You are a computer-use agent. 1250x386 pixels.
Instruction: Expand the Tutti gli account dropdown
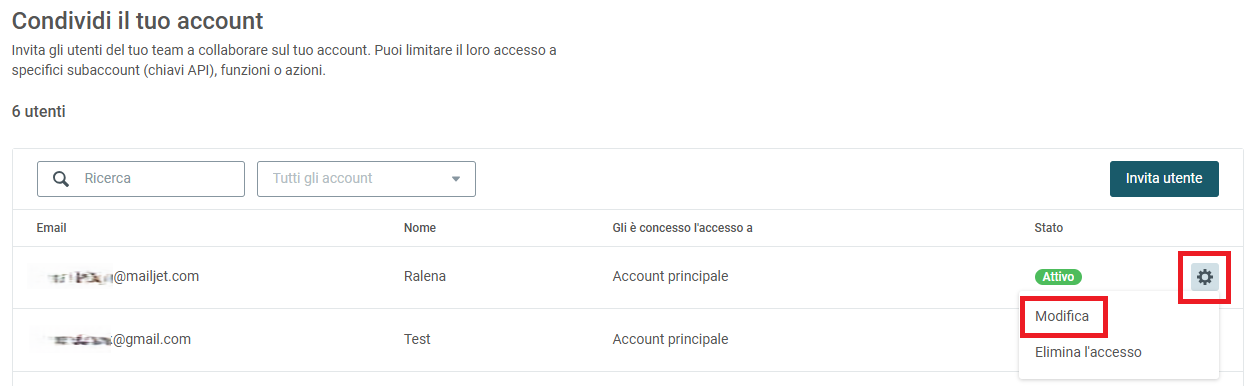click(366, 179)
